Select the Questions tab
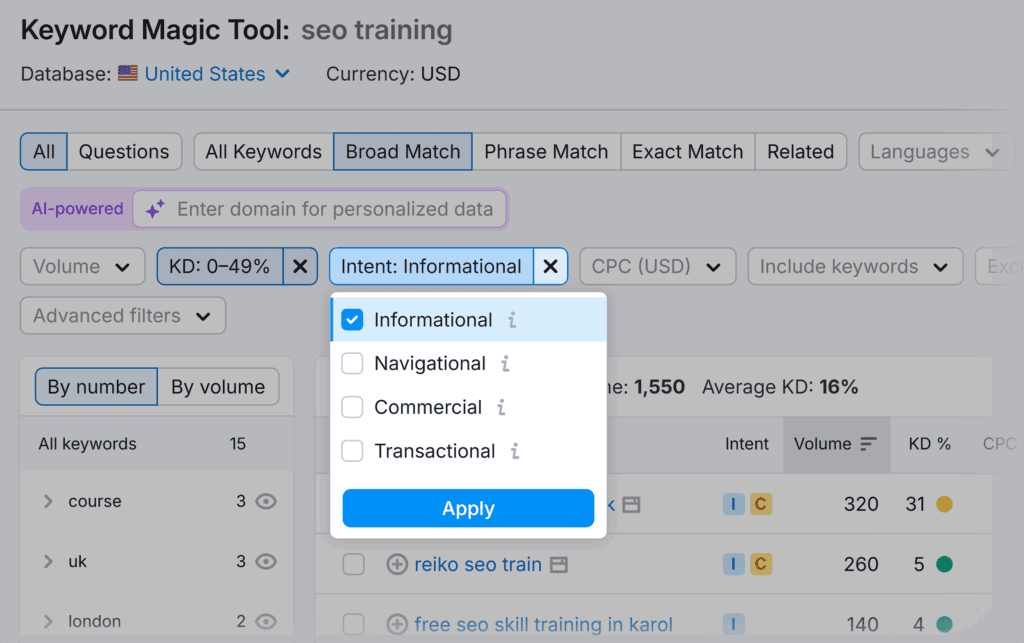 (x=124, y=151)
